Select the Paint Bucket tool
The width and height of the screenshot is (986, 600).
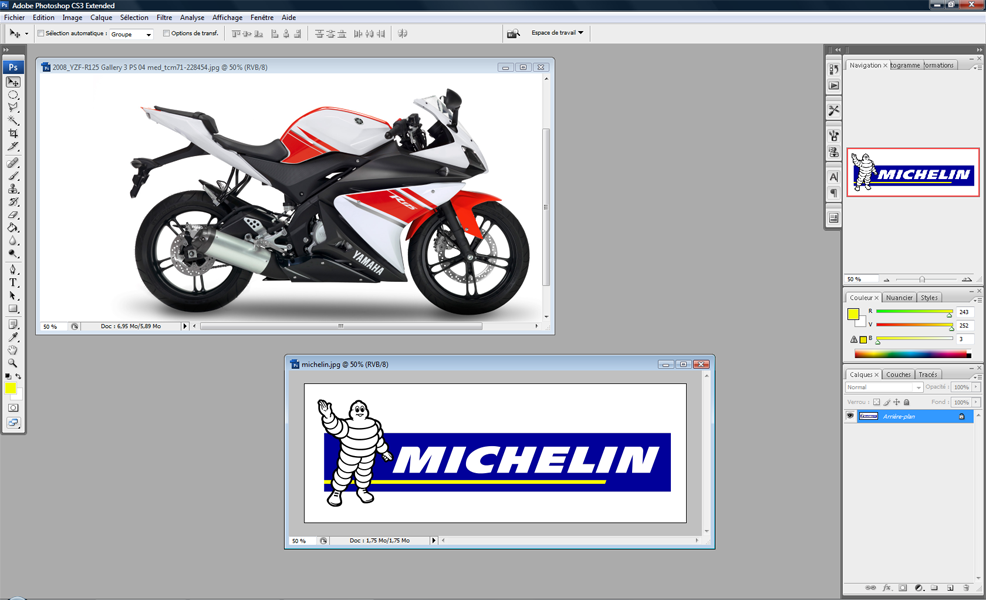[13, 228]
